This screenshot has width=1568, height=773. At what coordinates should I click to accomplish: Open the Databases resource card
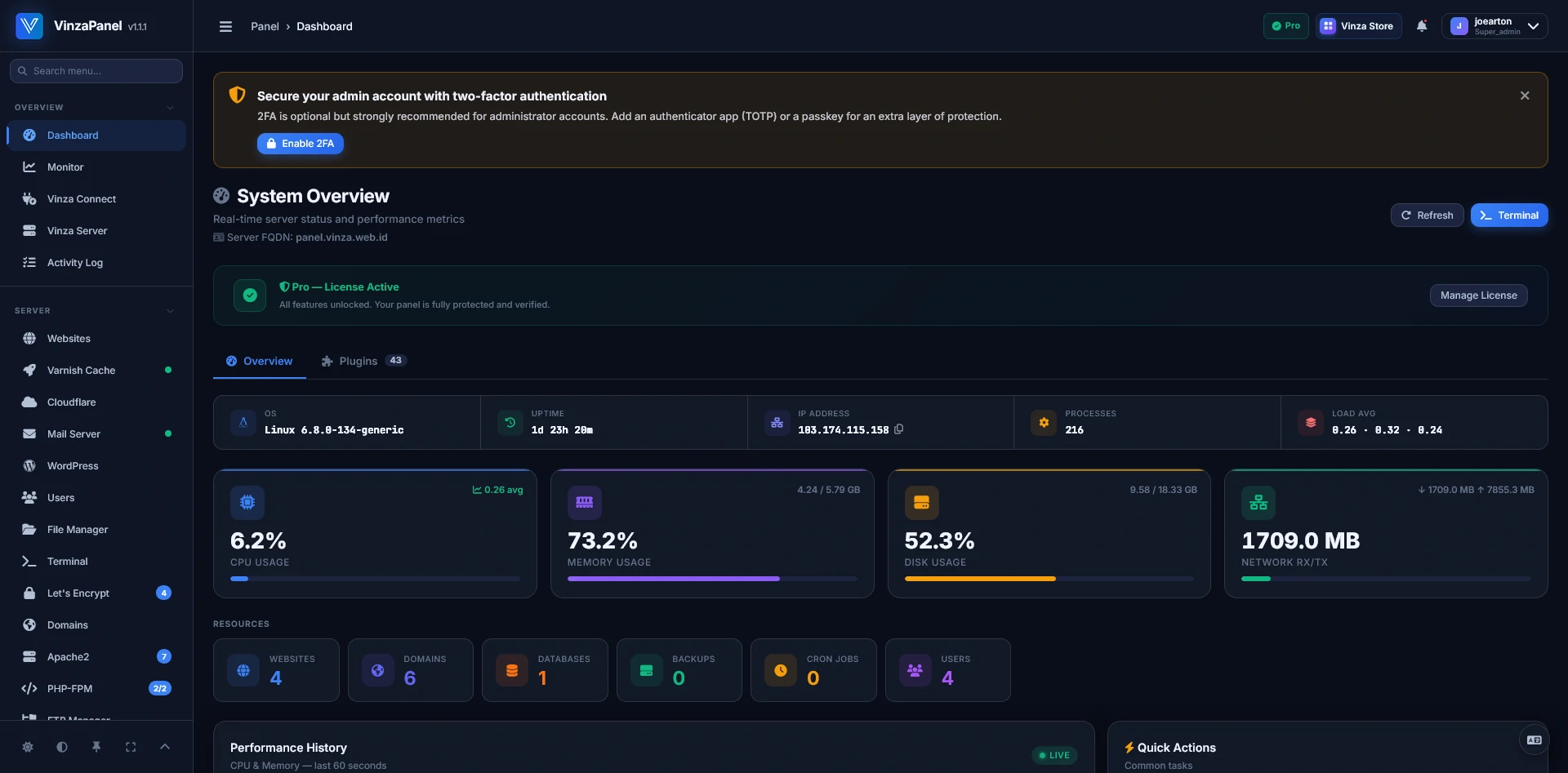[545, 670]
